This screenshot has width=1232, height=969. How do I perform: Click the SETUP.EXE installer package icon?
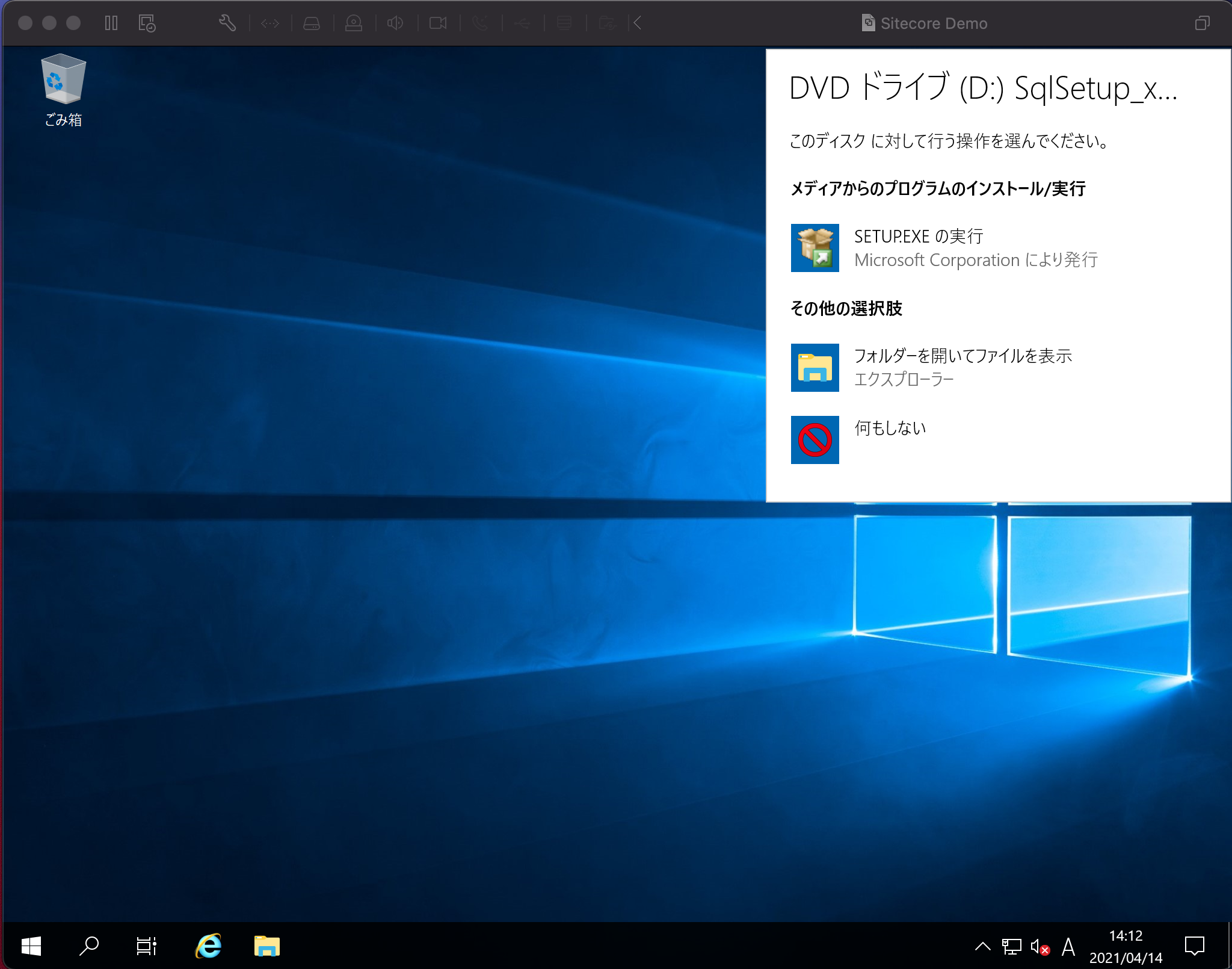click(x=815, y=248)
